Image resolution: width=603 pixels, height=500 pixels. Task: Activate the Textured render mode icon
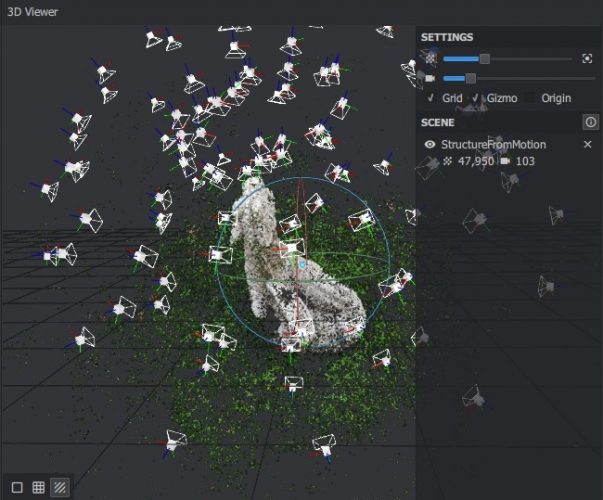point(60,487)
